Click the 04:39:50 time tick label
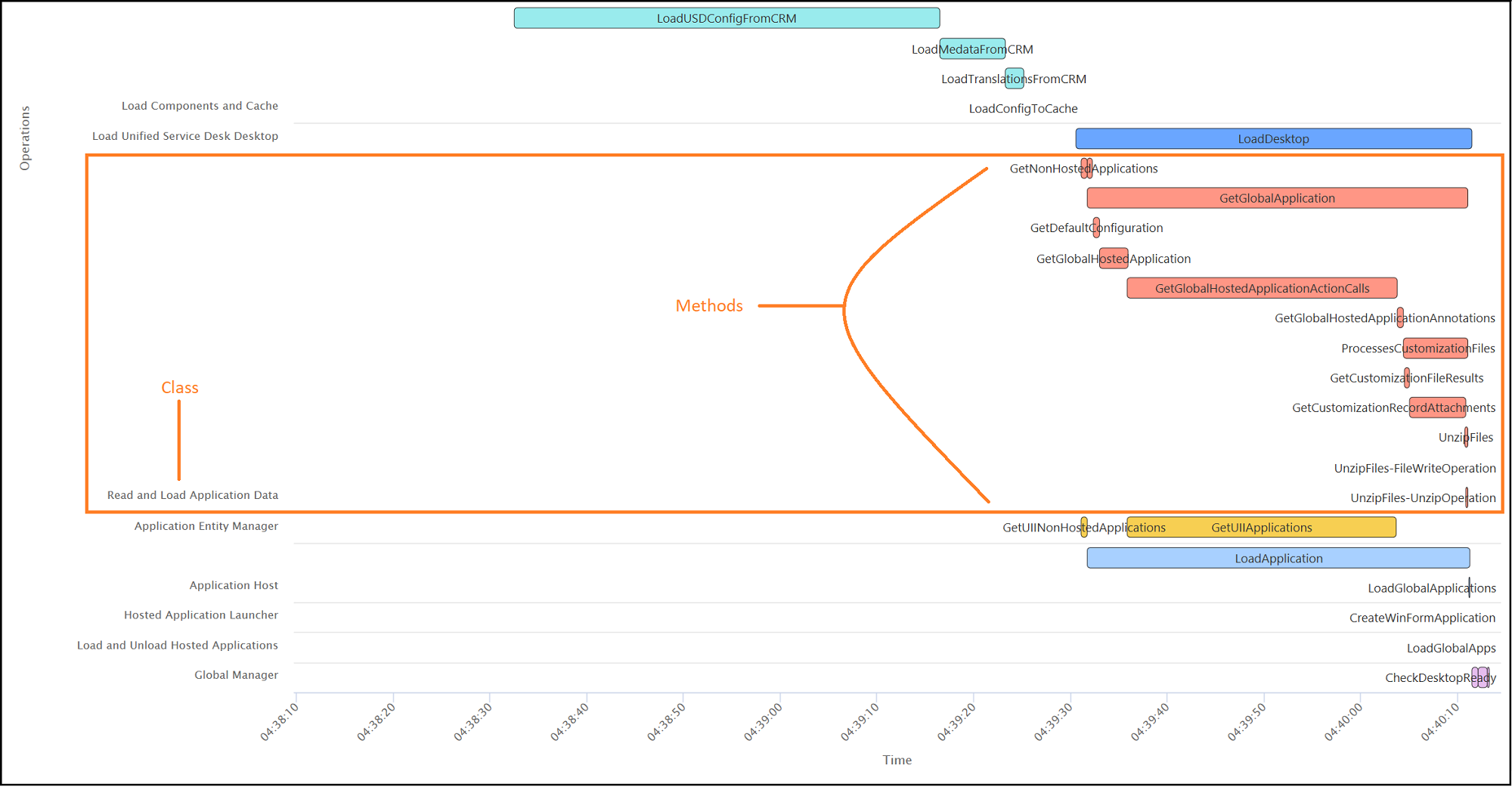Screen dimensions: 1512x787 [x=1247, y=722]
